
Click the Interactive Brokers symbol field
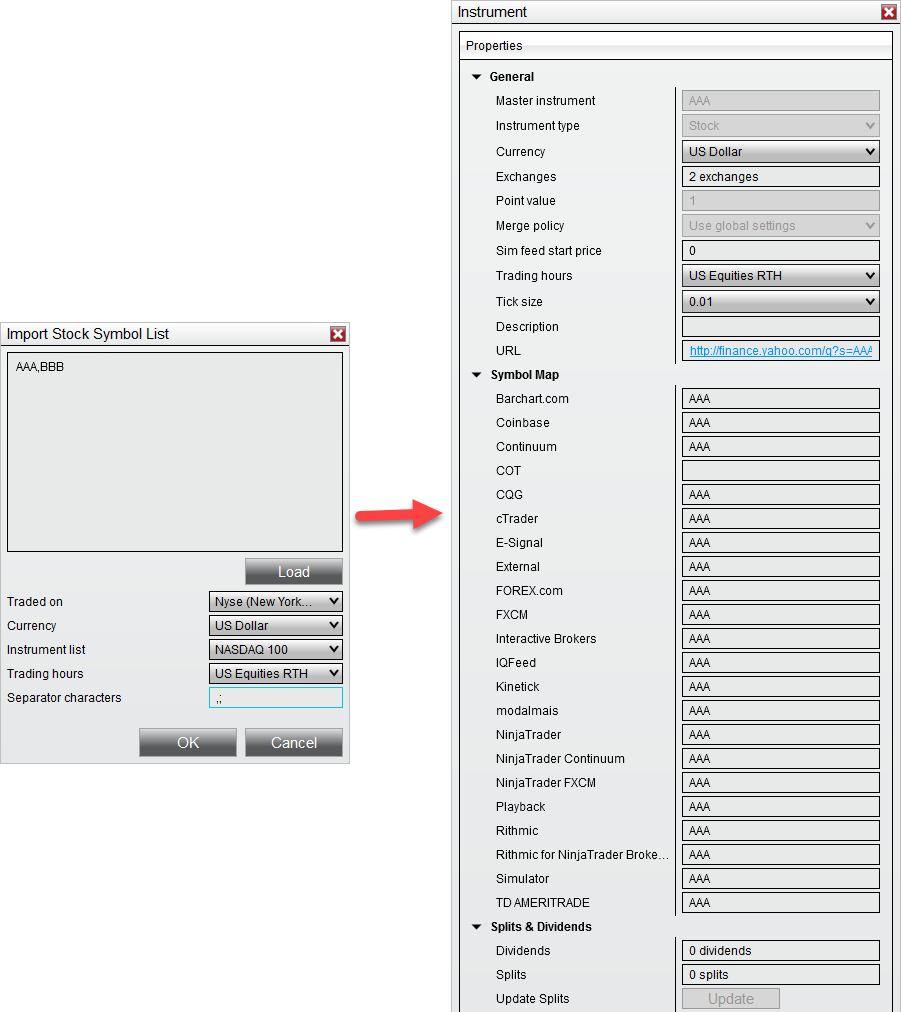[x=780, y=638]
